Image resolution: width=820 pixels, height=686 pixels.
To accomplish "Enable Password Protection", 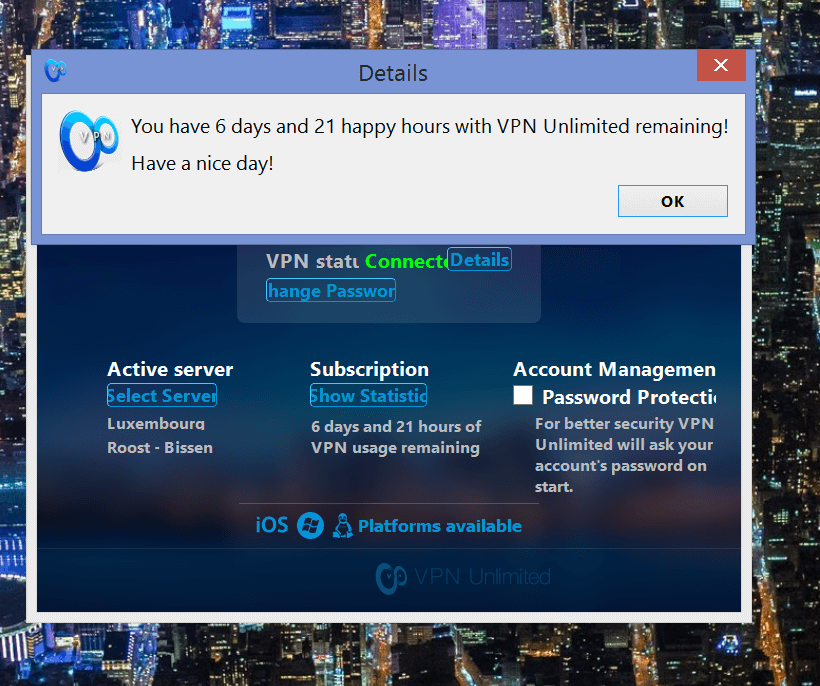I will [523, 395].
